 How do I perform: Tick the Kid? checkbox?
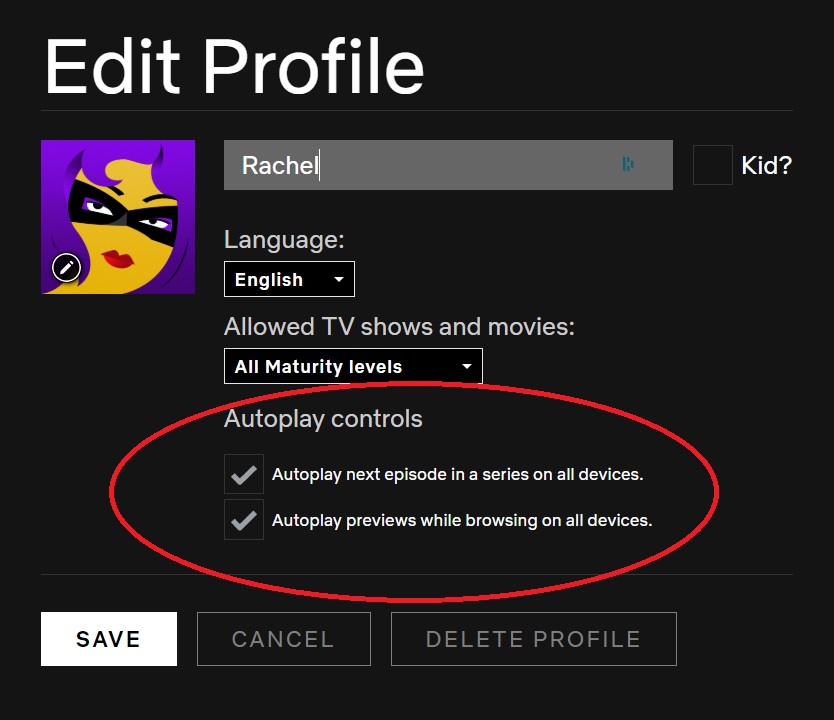point(712,165)
